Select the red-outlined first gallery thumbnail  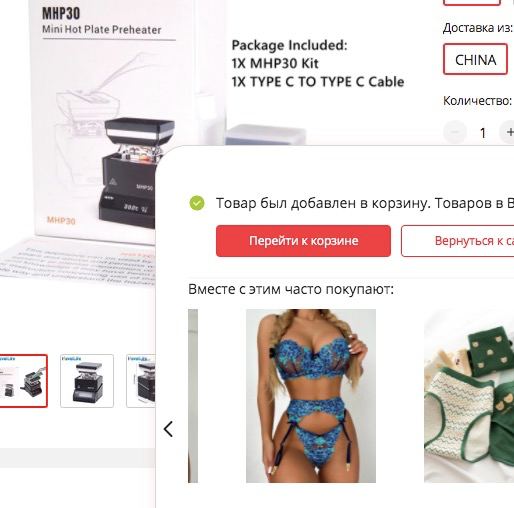tap(23, 381)
